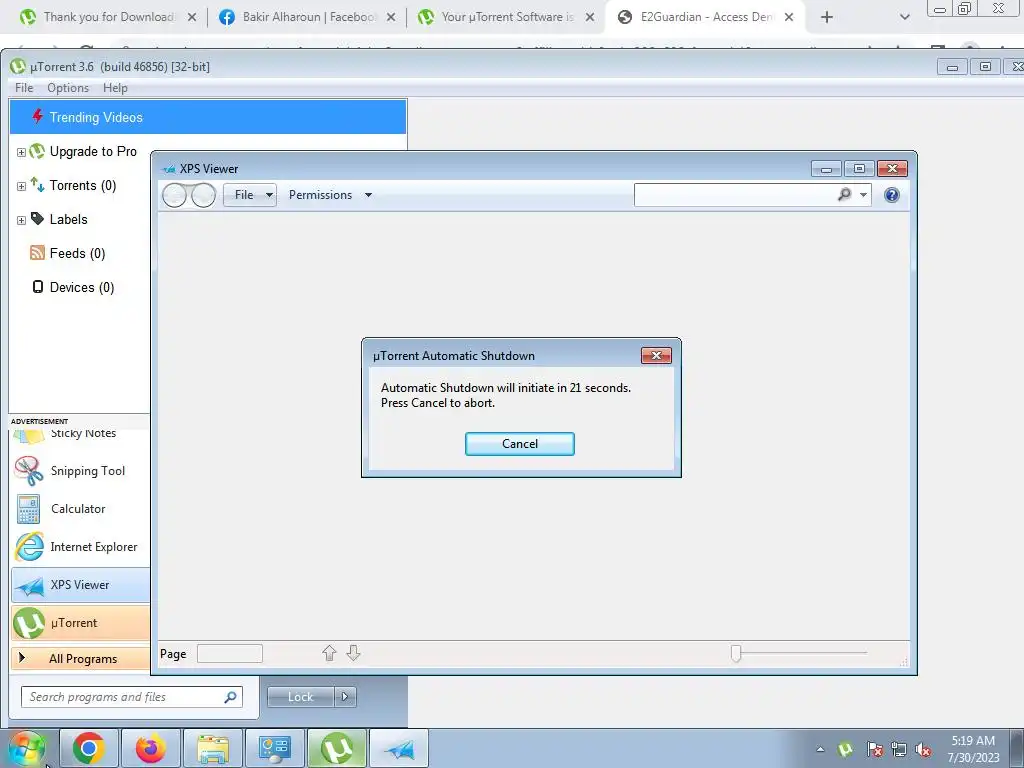Open the control panel taskbar icon
Image resolution: width=1024 pixels, height=768 pixels.
[274, 748]
